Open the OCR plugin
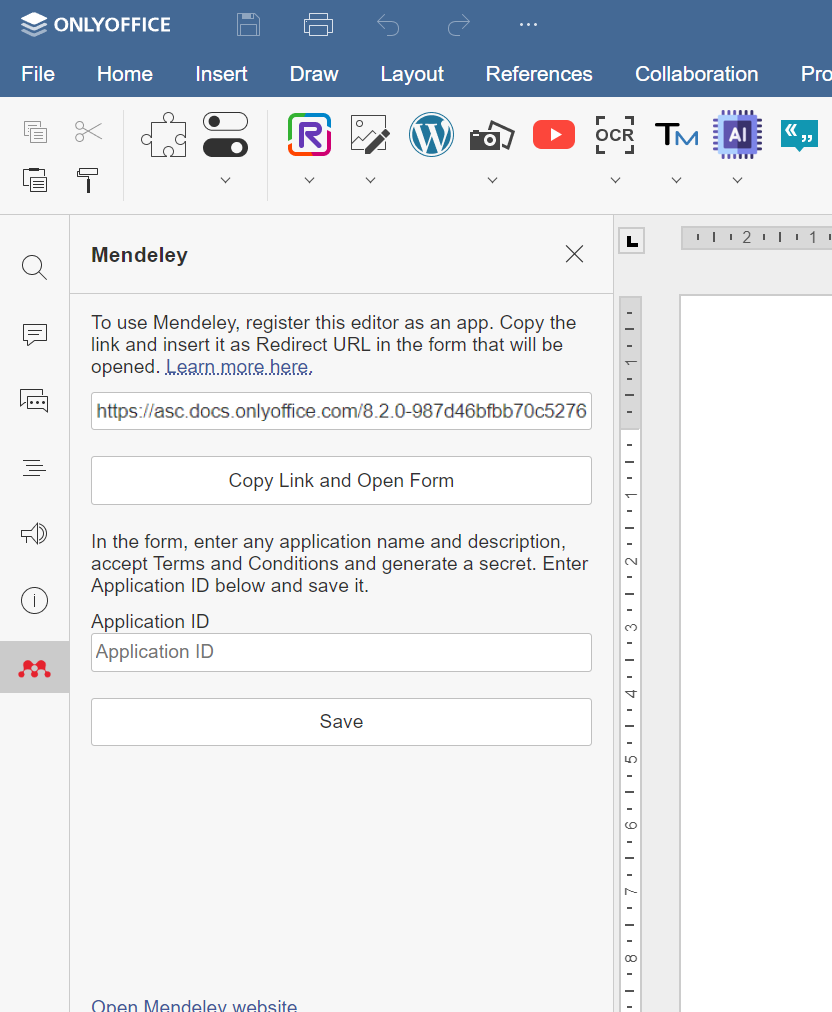The image size is (832, 1012). tap(614, 135)
